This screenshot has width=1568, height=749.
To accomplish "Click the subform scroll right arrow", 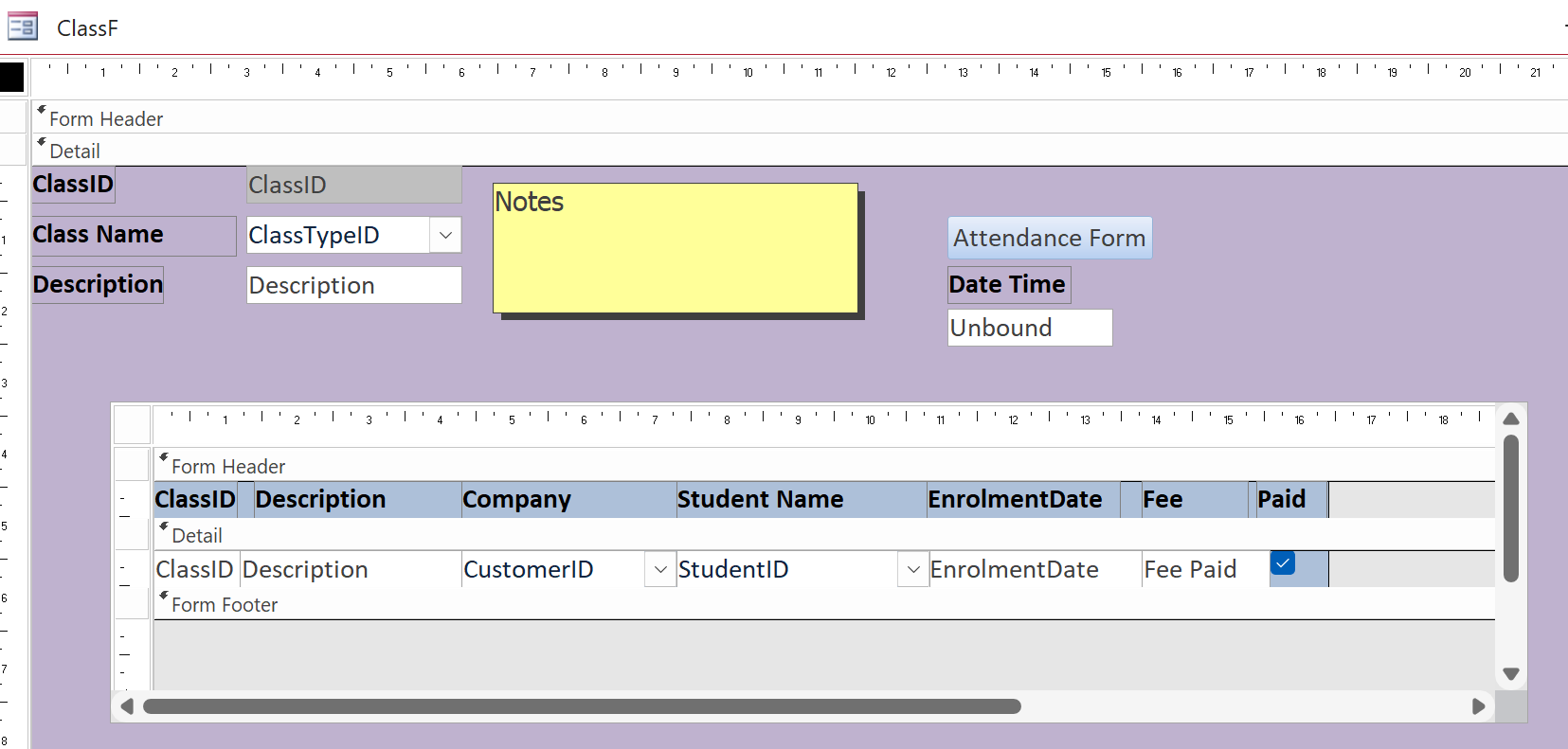I will (1478, 706).
